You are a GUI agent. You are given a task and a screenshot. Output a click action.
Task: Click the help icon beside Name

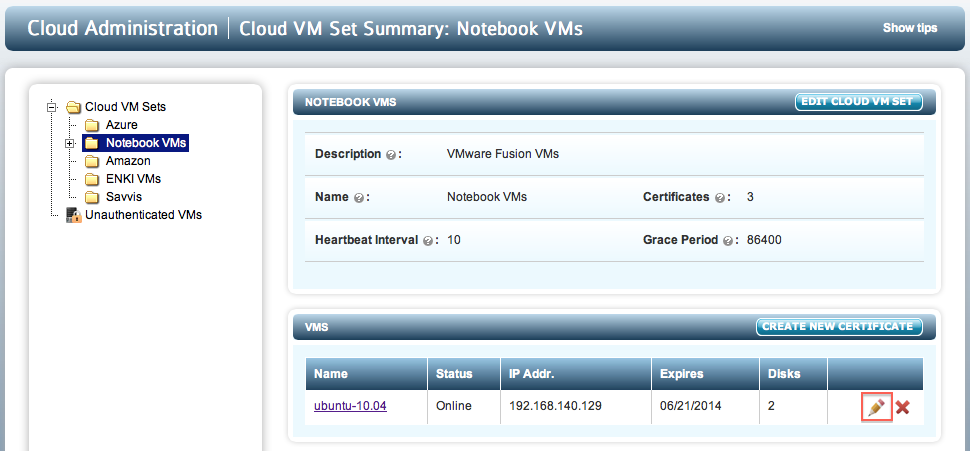[358, 198]
